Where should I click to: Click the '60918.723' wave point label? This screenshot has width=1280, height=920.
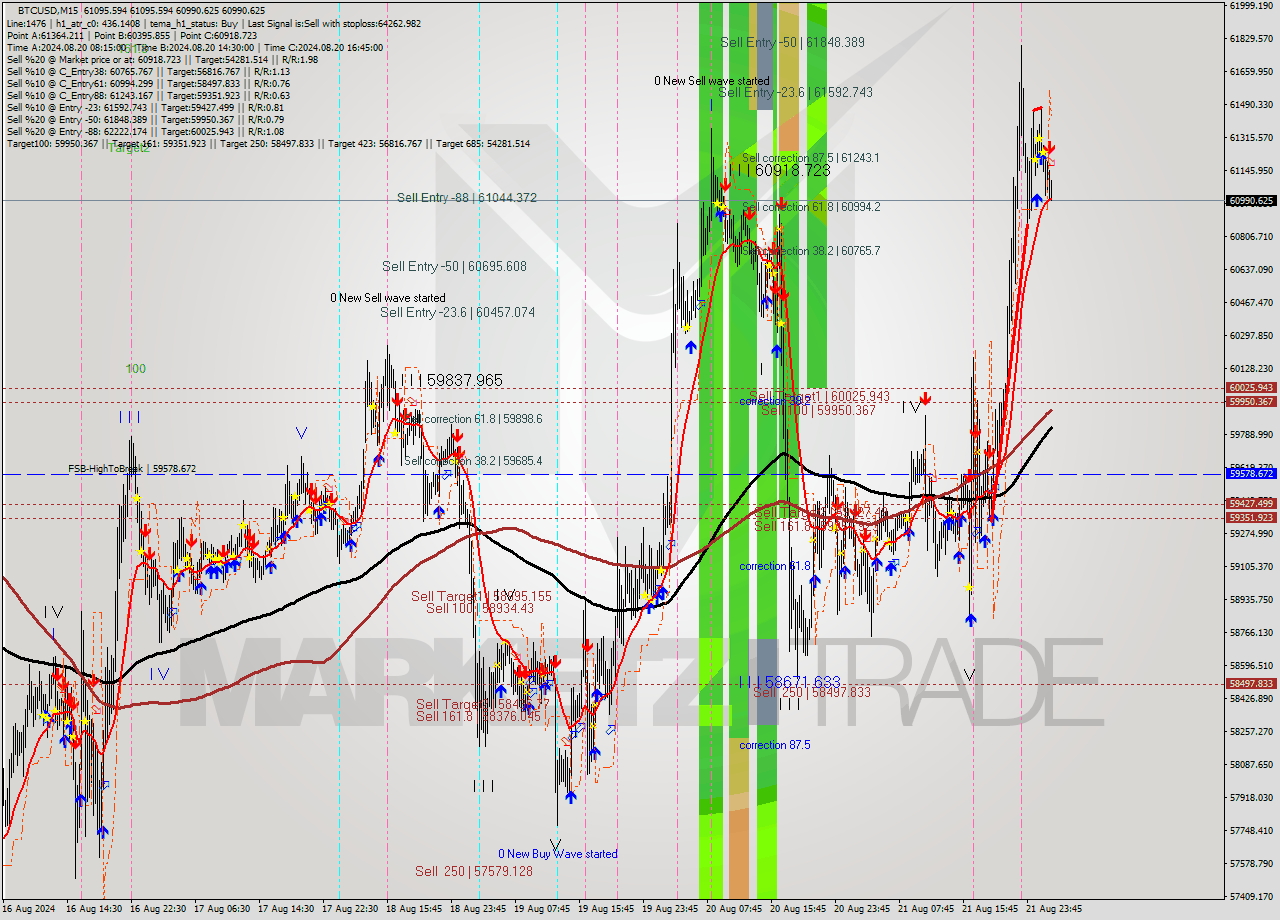coord(792,171)
